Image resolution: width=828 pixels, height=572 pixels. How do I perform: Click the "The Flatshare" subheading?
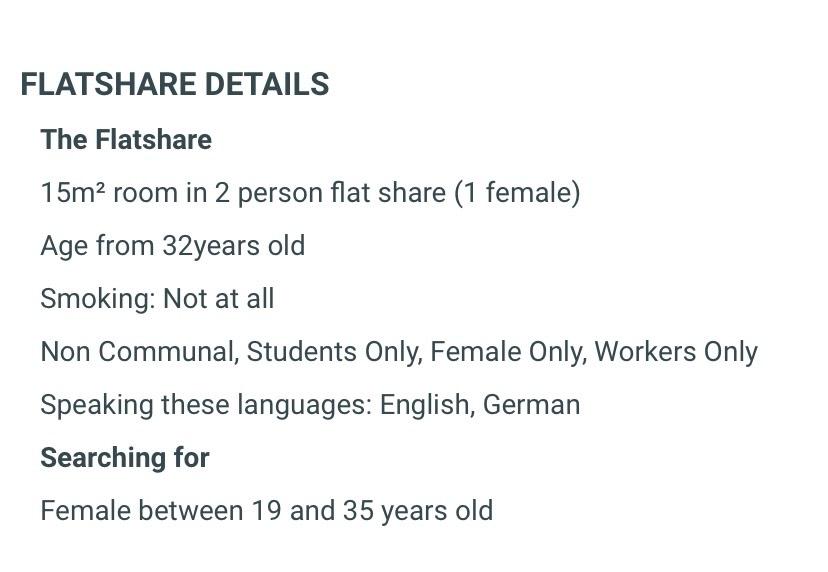126,139
